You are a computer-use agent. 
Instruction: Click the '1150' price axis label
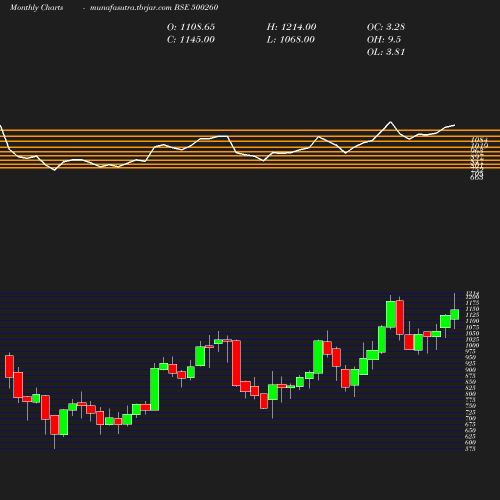(472, 309)
